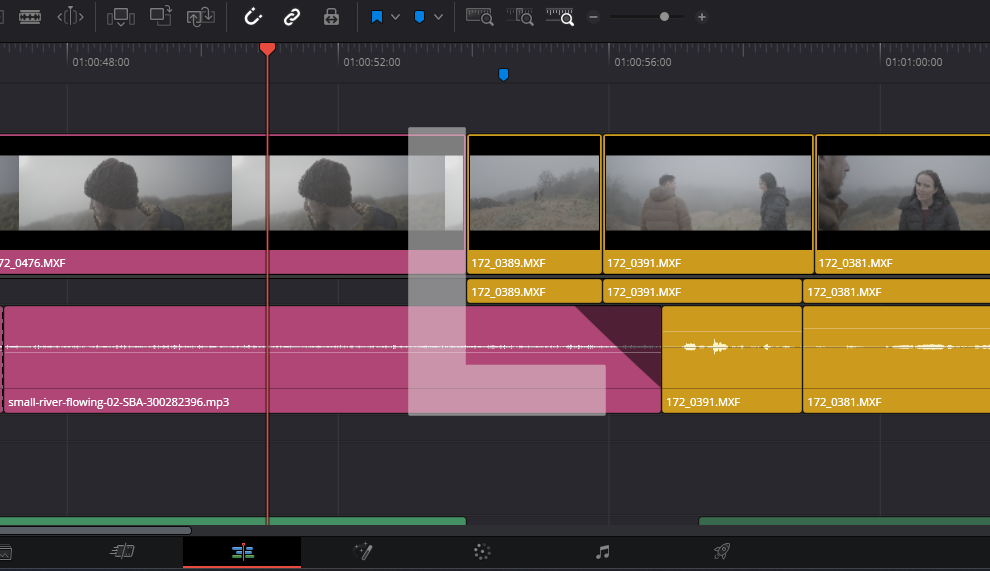The width and height of the screenshot is (990, 571).
Task: Select the Custom Zoom icon
Action: pyautogui.click(x=561, y=17)
